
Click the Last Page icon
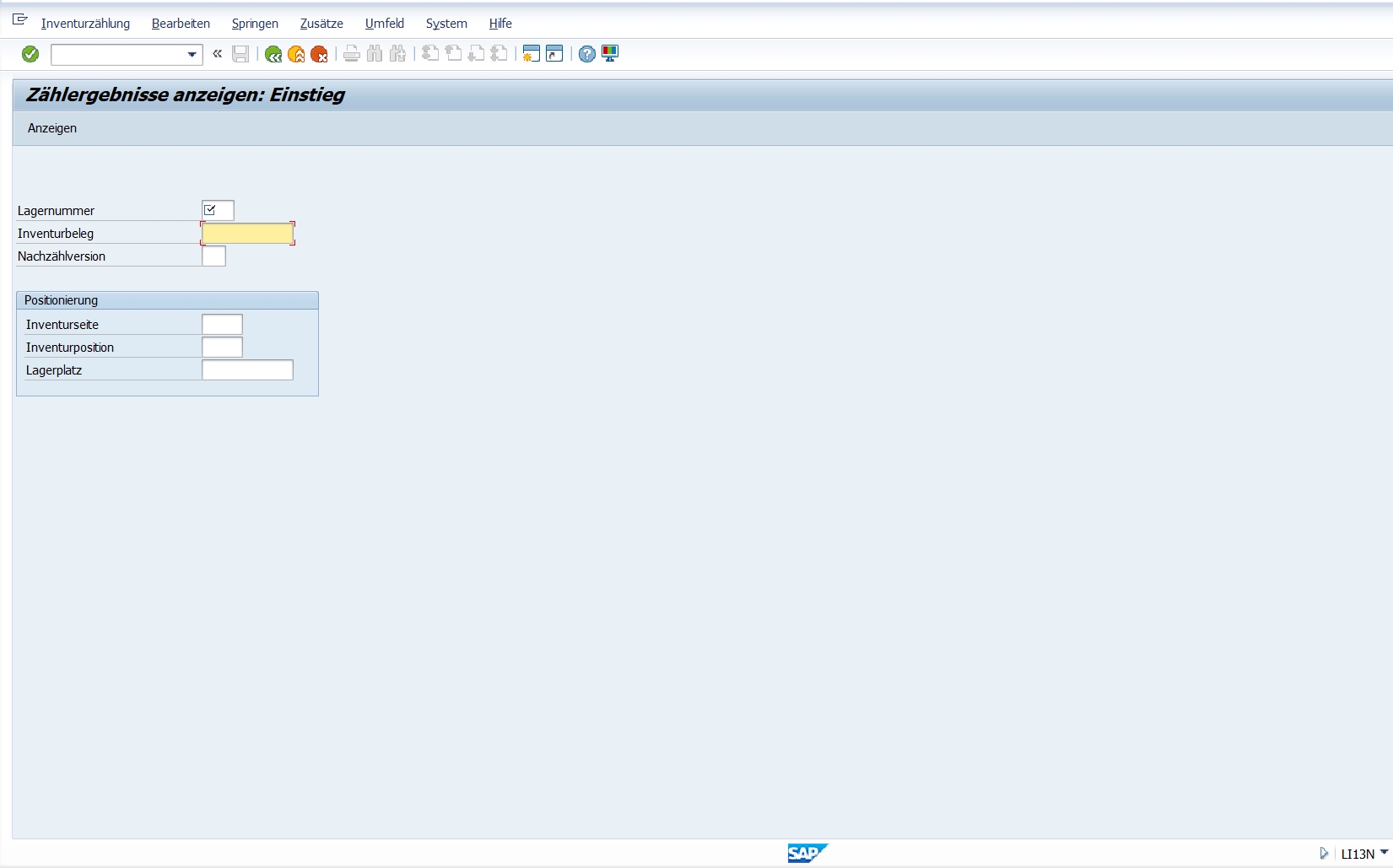click(x=499, y=54)
